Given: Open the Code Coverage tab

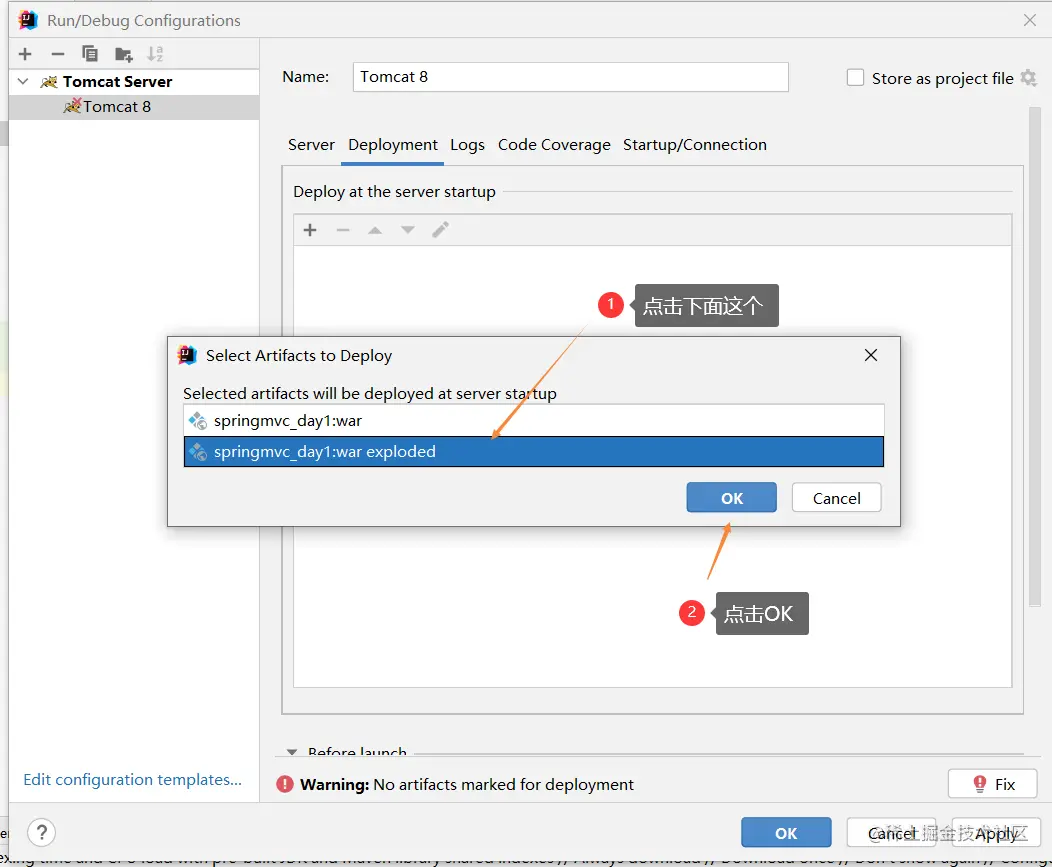Looking at the screenshot, I should tap(554, 145).
